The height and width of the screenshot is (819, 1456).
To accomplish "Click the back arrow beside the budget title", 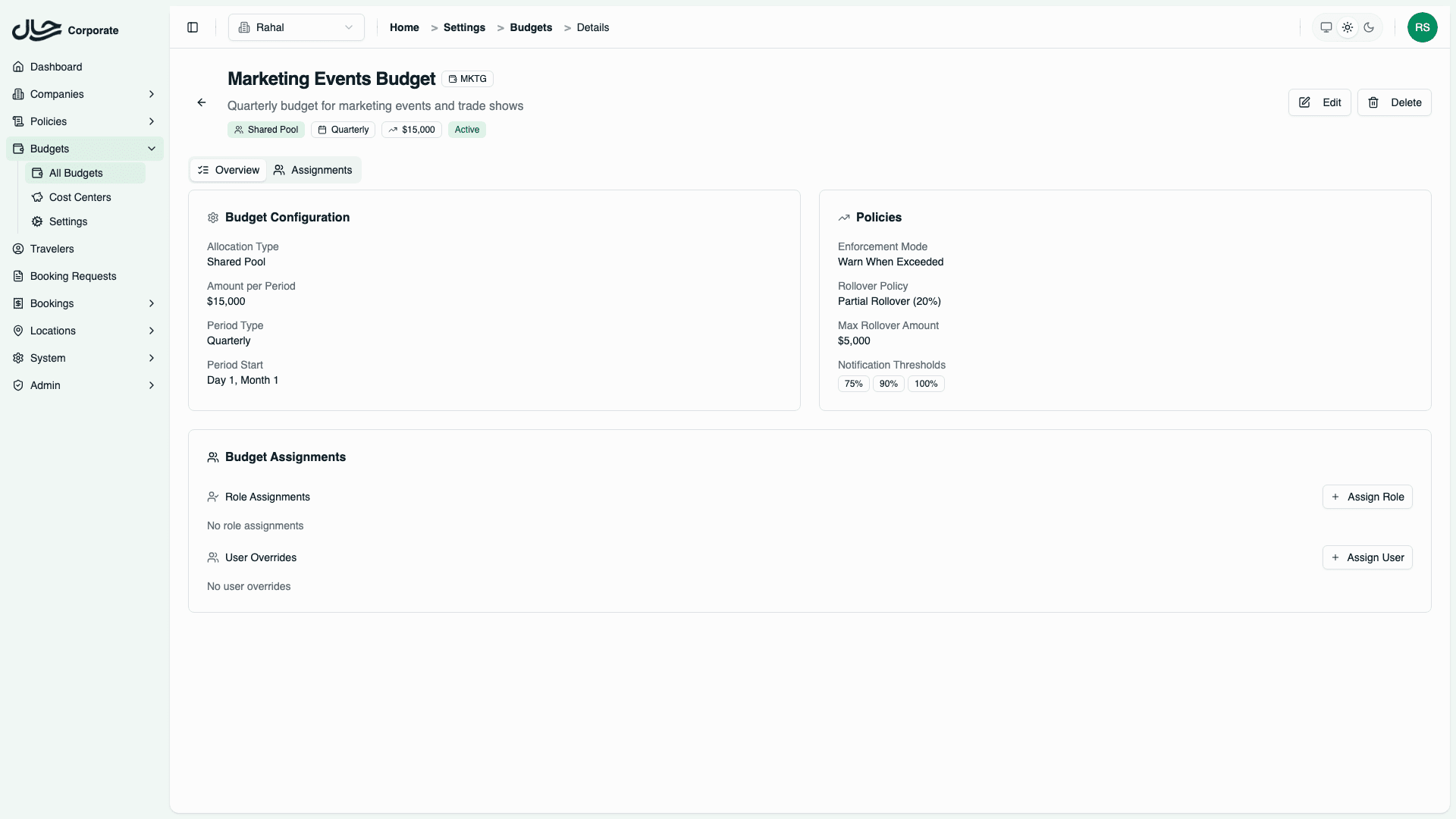I will click(201, 102).
